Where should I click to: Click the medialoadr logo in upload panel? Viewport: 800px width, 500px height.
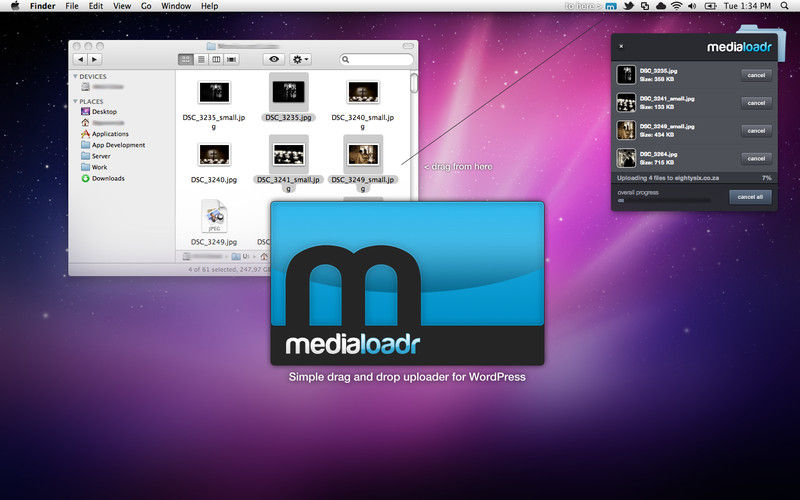tap(739, 47)
